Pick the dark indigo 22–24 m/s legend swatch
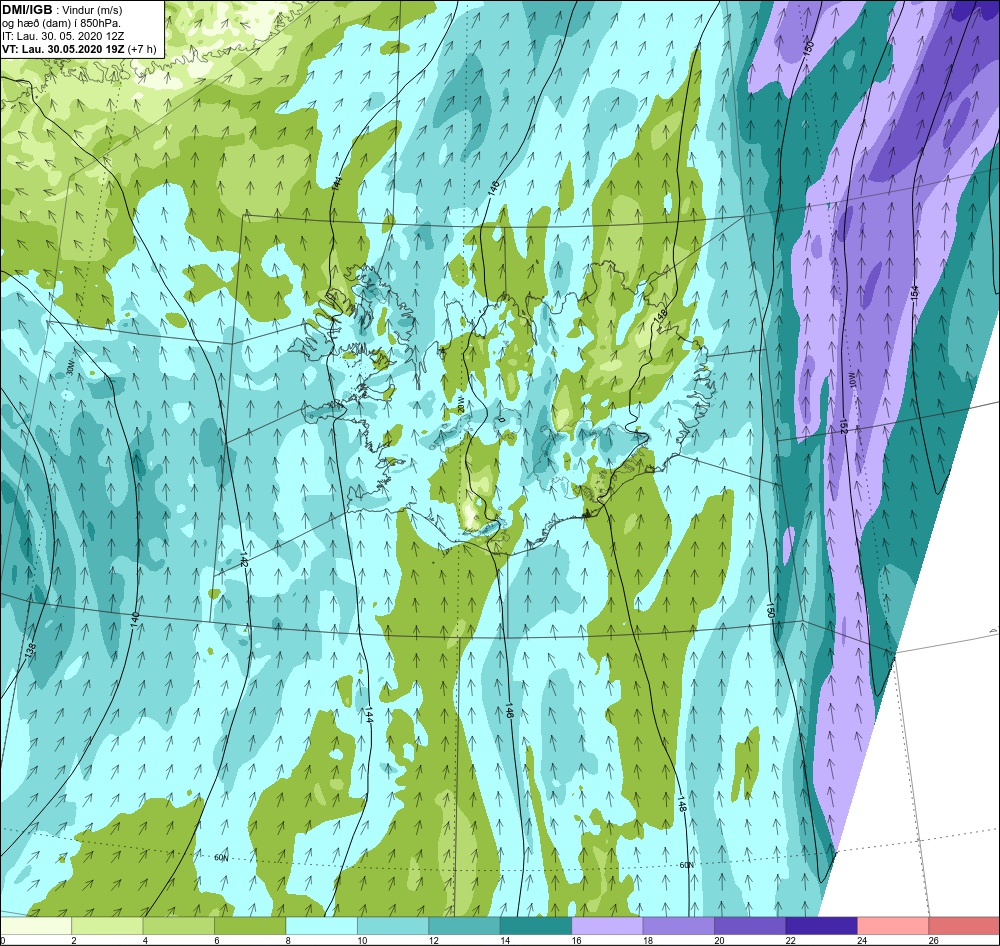 tap(821, 925)
